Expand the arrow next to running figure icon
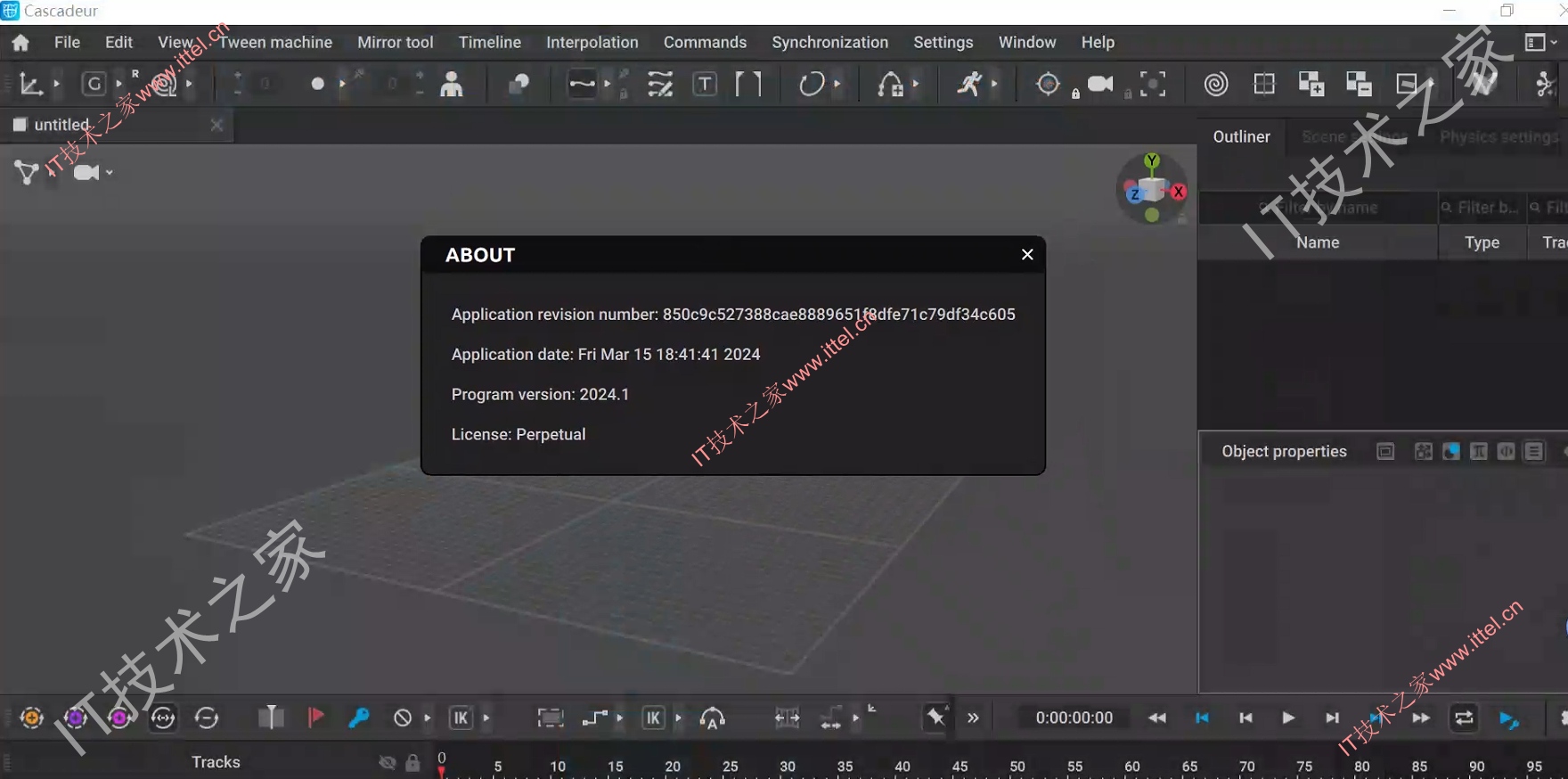Viewport: 1568px width, 779px height. [x=994, y=85]
